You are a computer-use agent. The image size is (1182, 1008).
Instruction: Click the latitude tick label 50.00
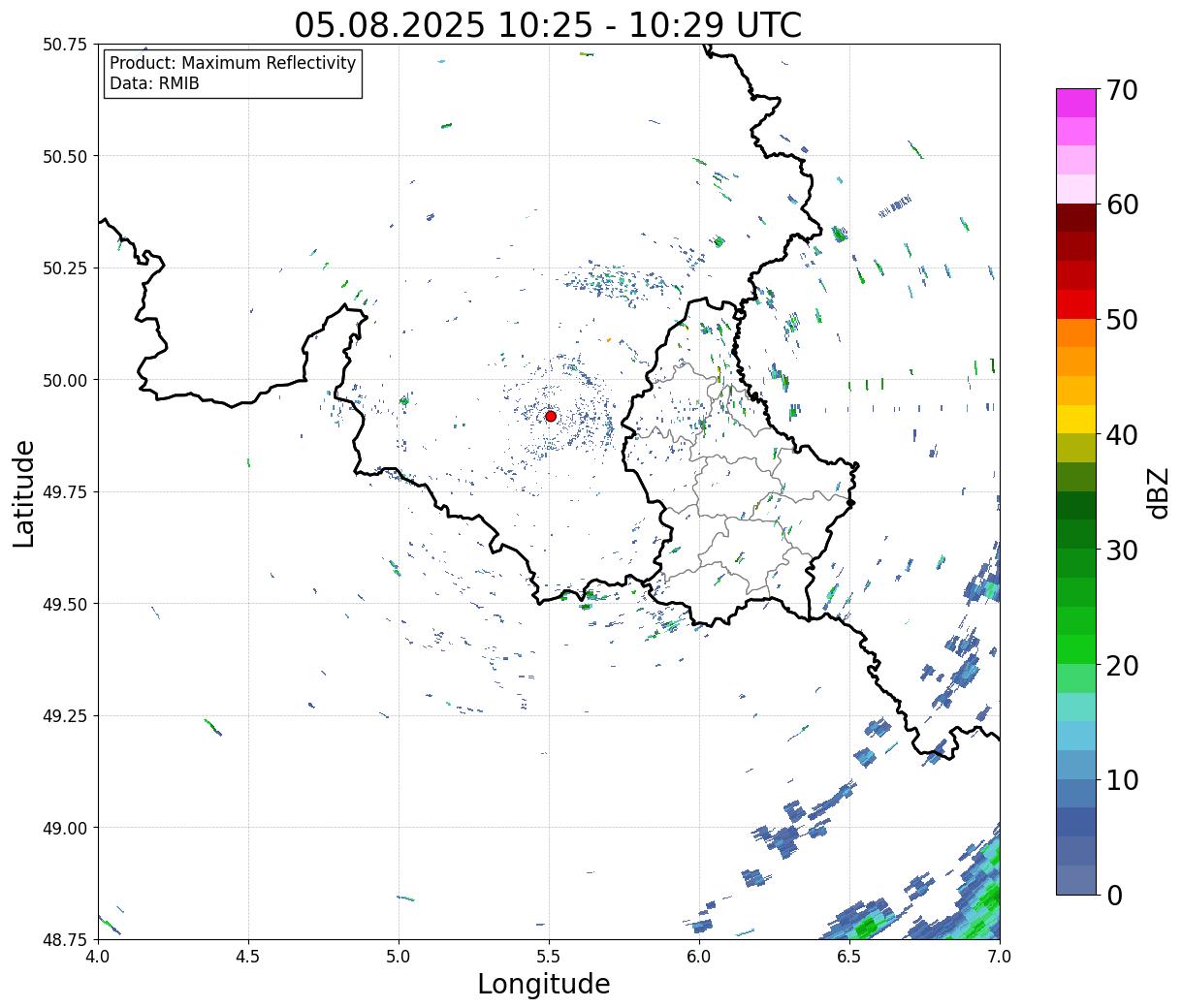point(65,380)
